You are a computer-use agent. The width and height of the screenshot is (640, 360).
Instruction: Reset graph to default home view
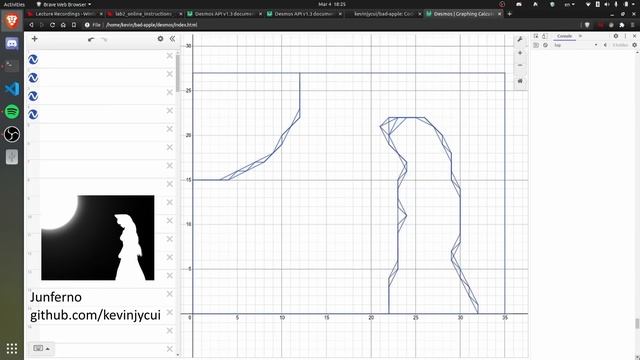click(x=520, y=81)
